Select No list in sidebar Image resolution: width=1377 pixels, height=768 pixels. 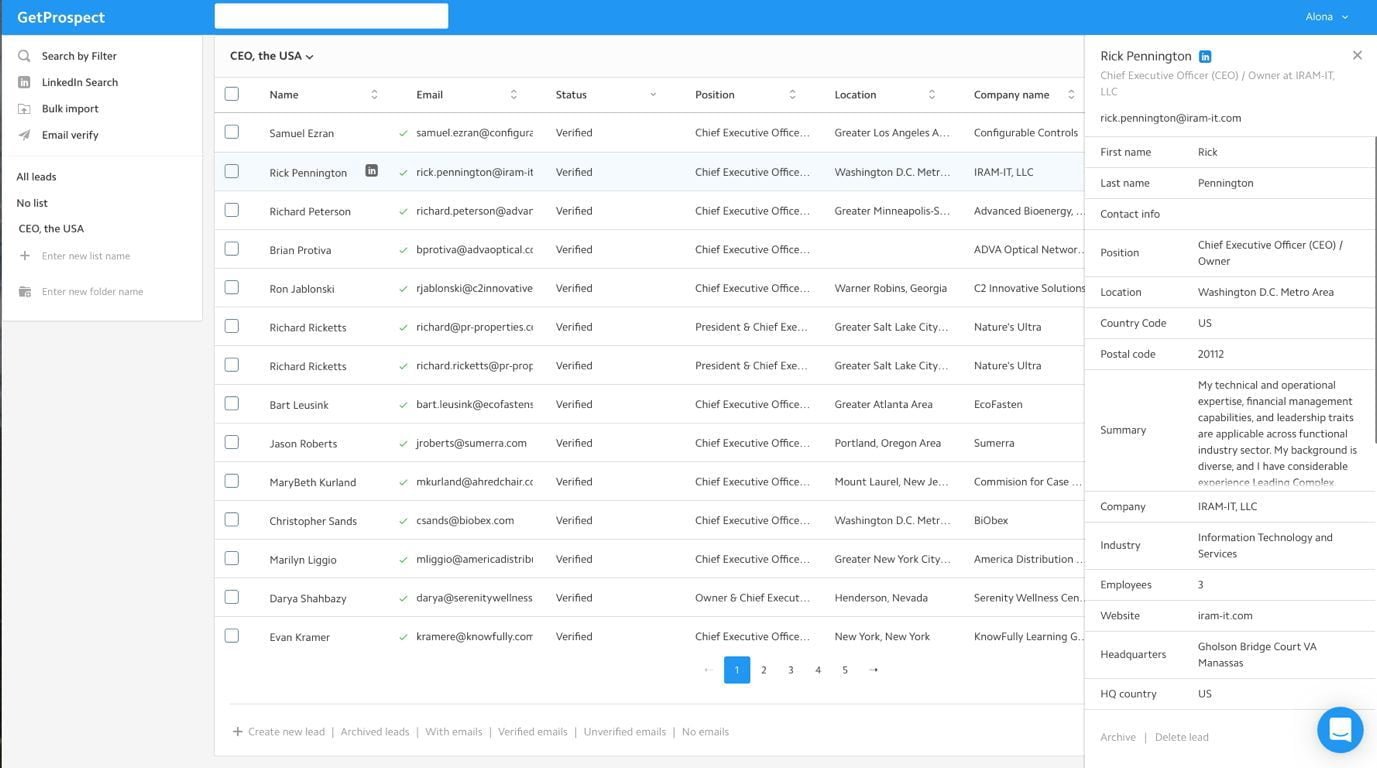pos(32,203)
